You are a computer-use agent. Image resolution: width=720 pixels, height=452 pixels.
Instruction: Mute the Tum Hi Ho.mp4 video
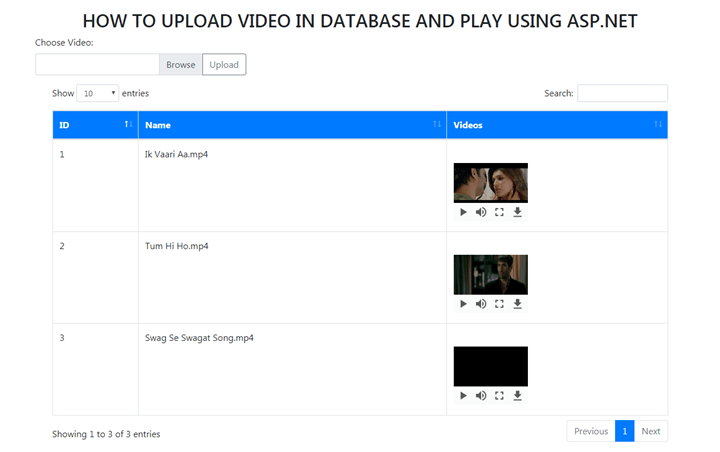pyautogui.click(x=481, y=304)
